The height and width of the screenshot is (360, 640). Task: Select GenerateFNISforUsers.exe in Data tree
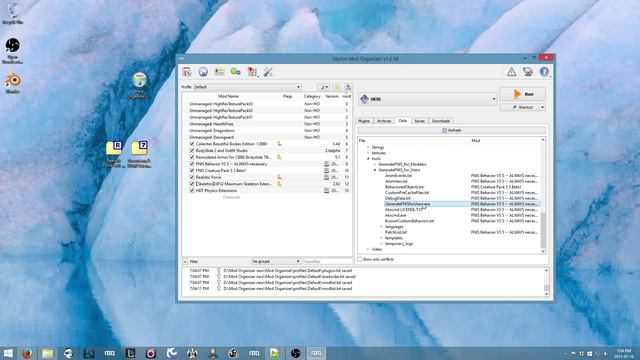[407, 204]
